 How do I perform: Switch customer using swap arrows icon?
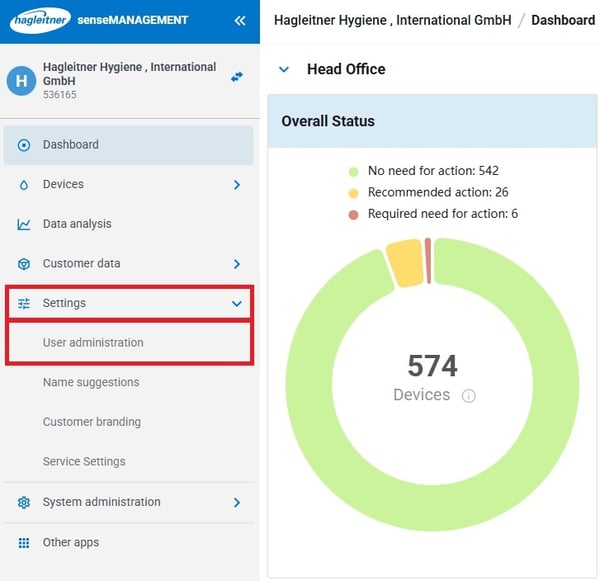[x=237, y=77]
